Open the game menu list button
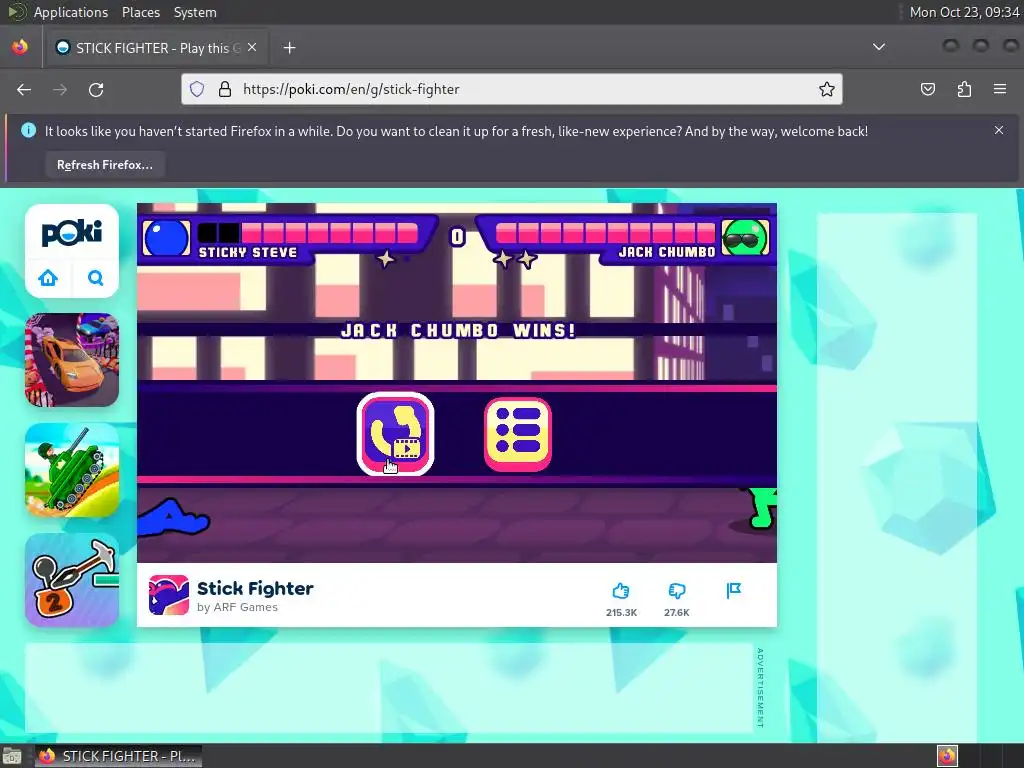 (x=518, y=434)
